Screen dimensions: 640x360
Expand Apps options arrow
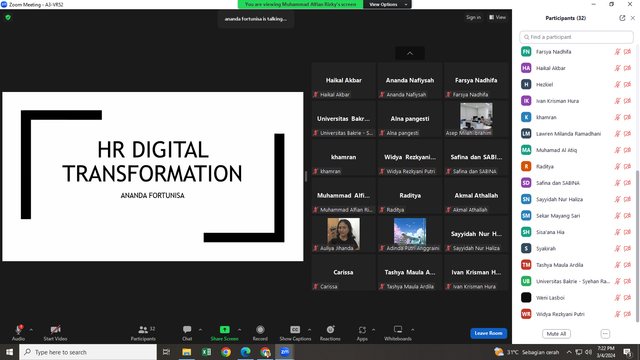(373, 330)
